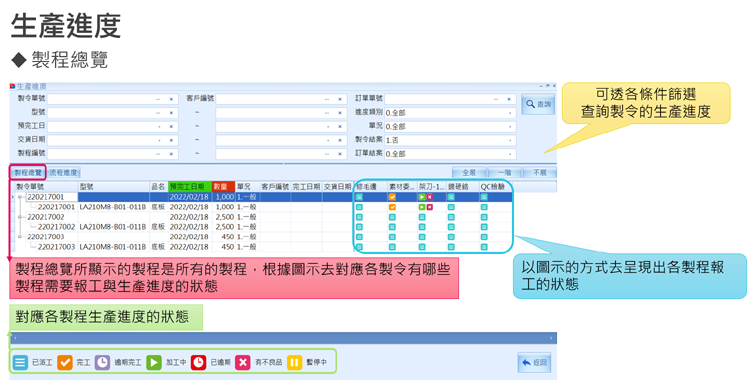Open the 訂單結案 dropdown

pyautogui.click(x=510, y=154)
